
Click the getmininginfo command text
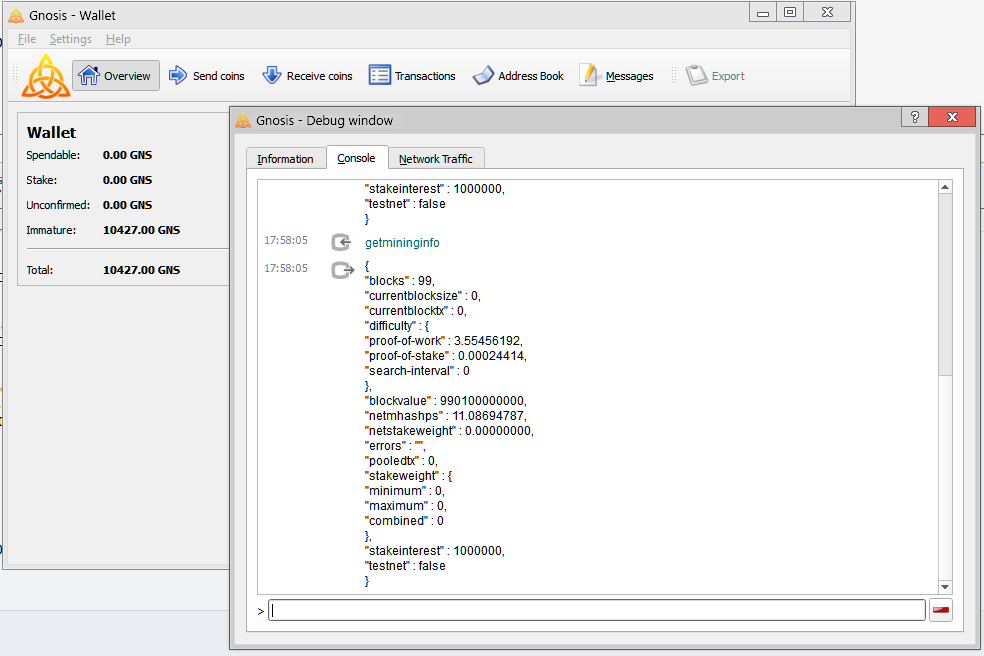point(402,243)
